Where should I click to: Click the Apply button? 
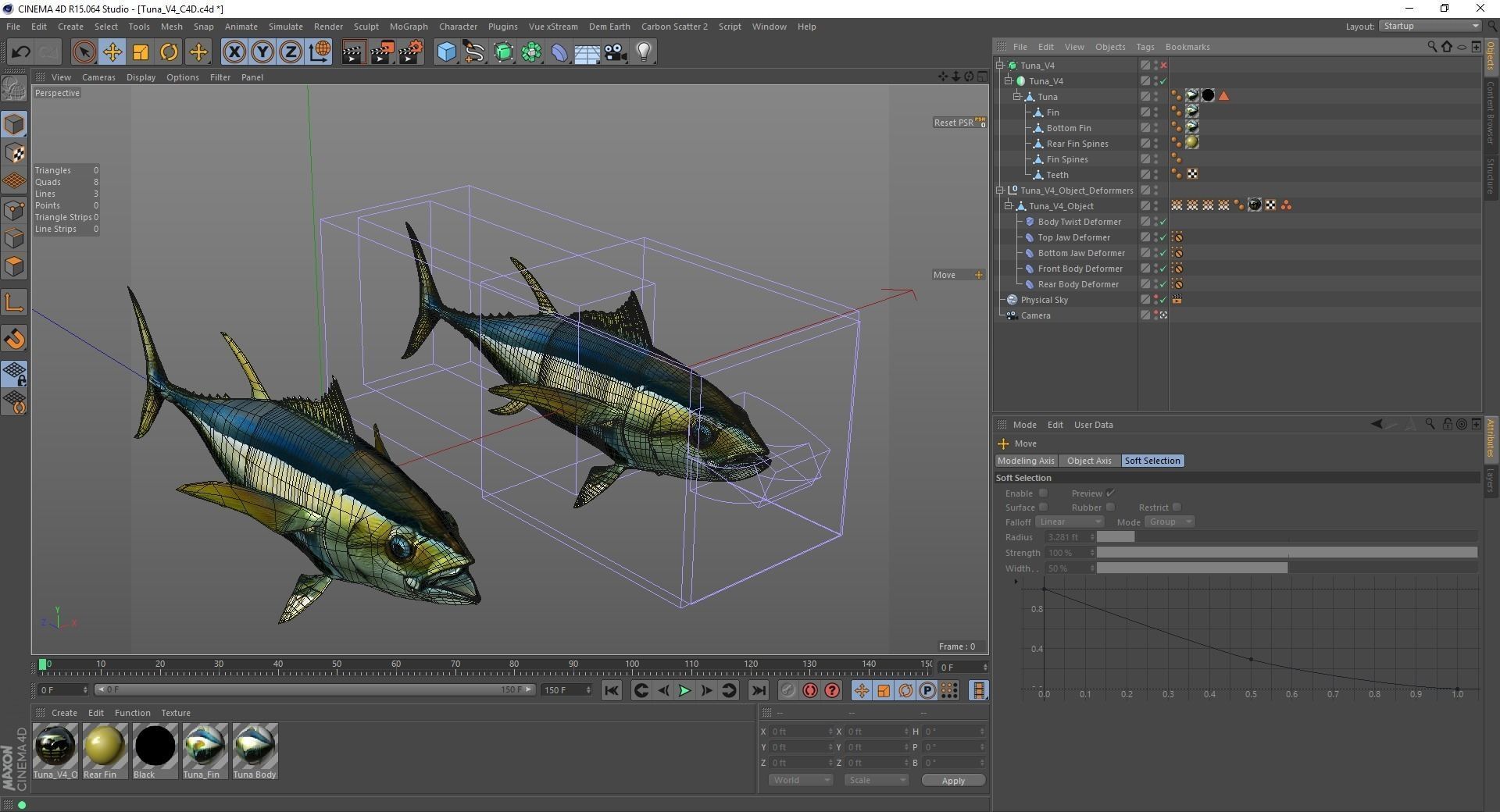(x=953, y=781)
